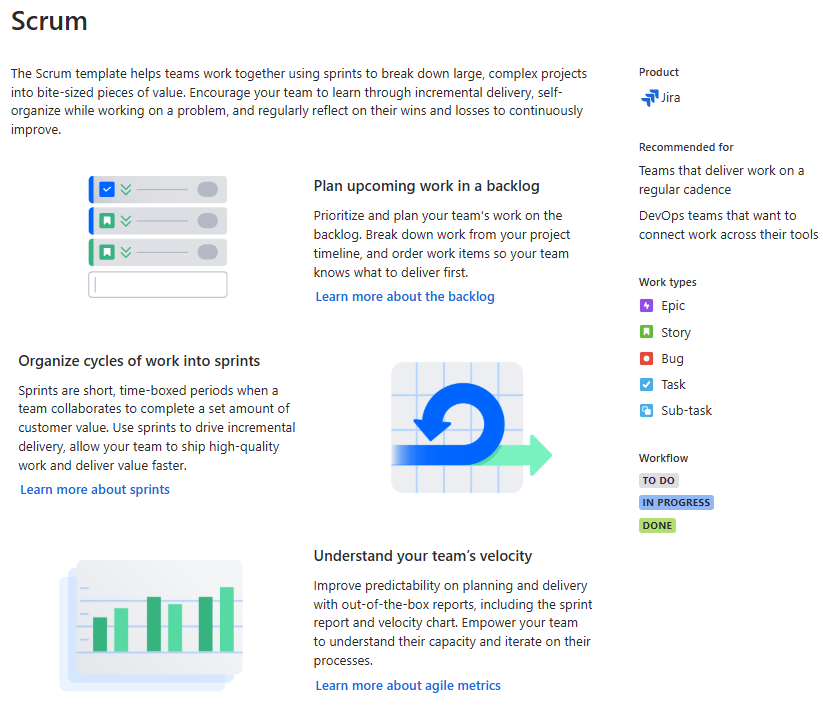
Task: Click the DONE workflow status lozenge
Action: tap(657, 525)
